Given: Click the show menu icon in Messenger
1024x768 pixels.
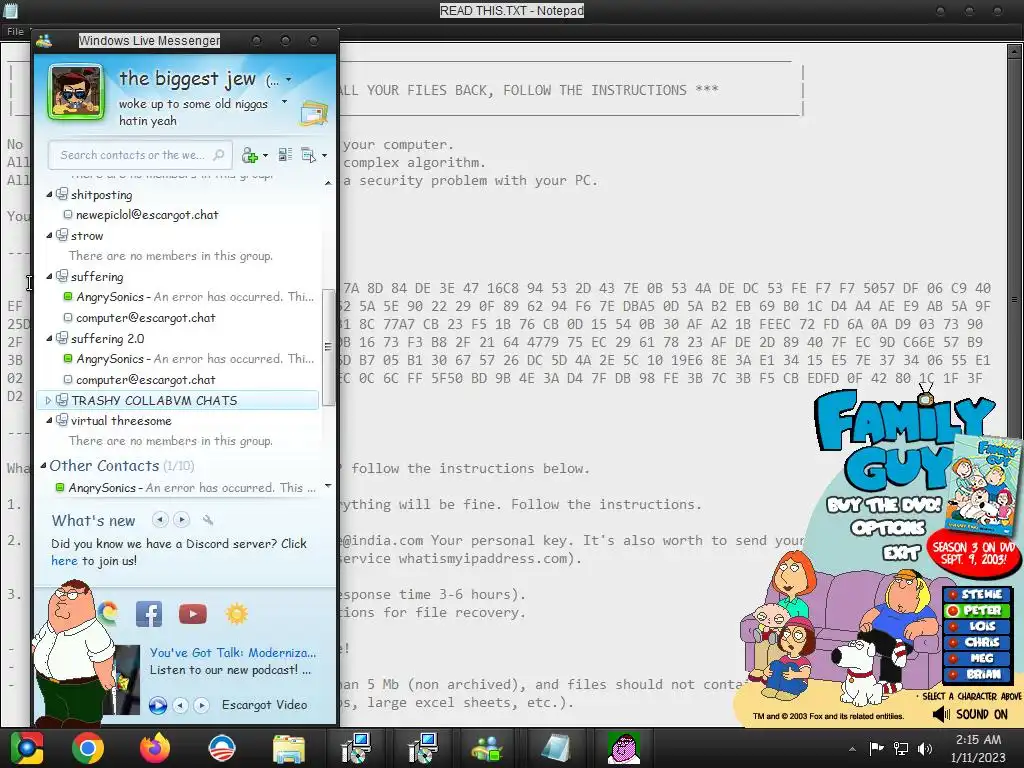Looking at the screenshot, I should tap(308, 155).
